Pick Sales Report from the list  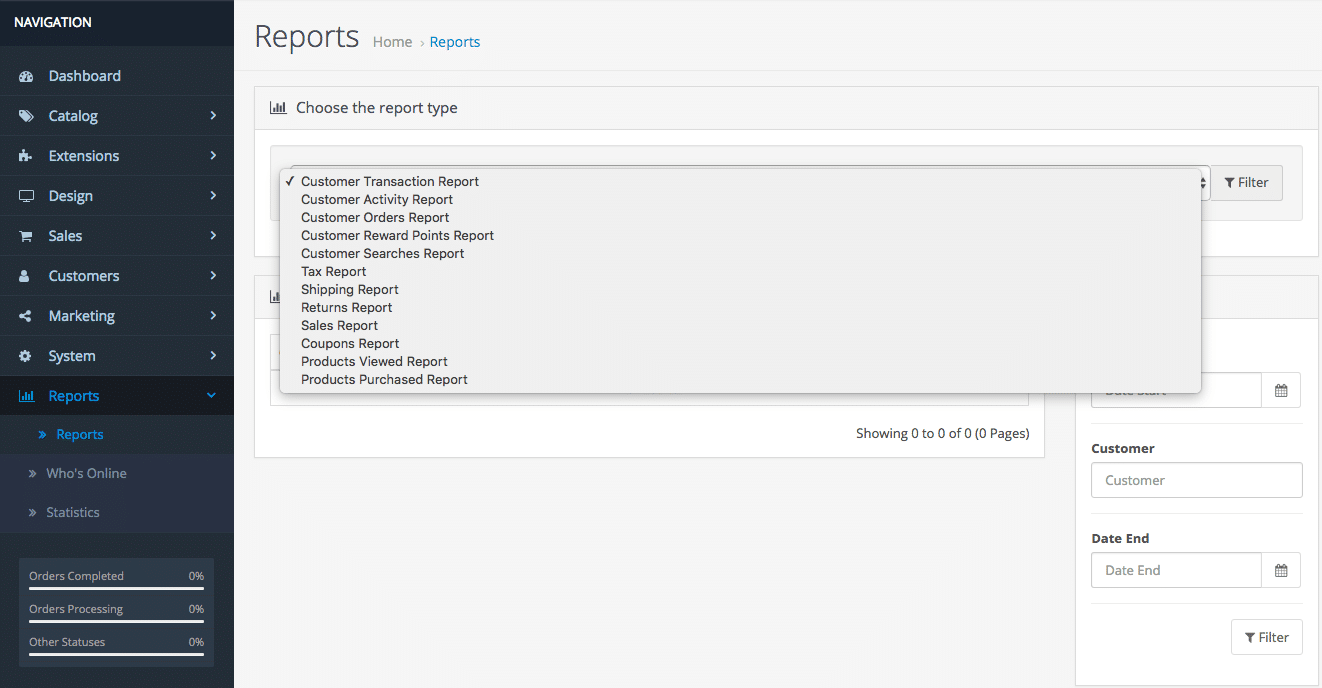[x=740, y=326]
